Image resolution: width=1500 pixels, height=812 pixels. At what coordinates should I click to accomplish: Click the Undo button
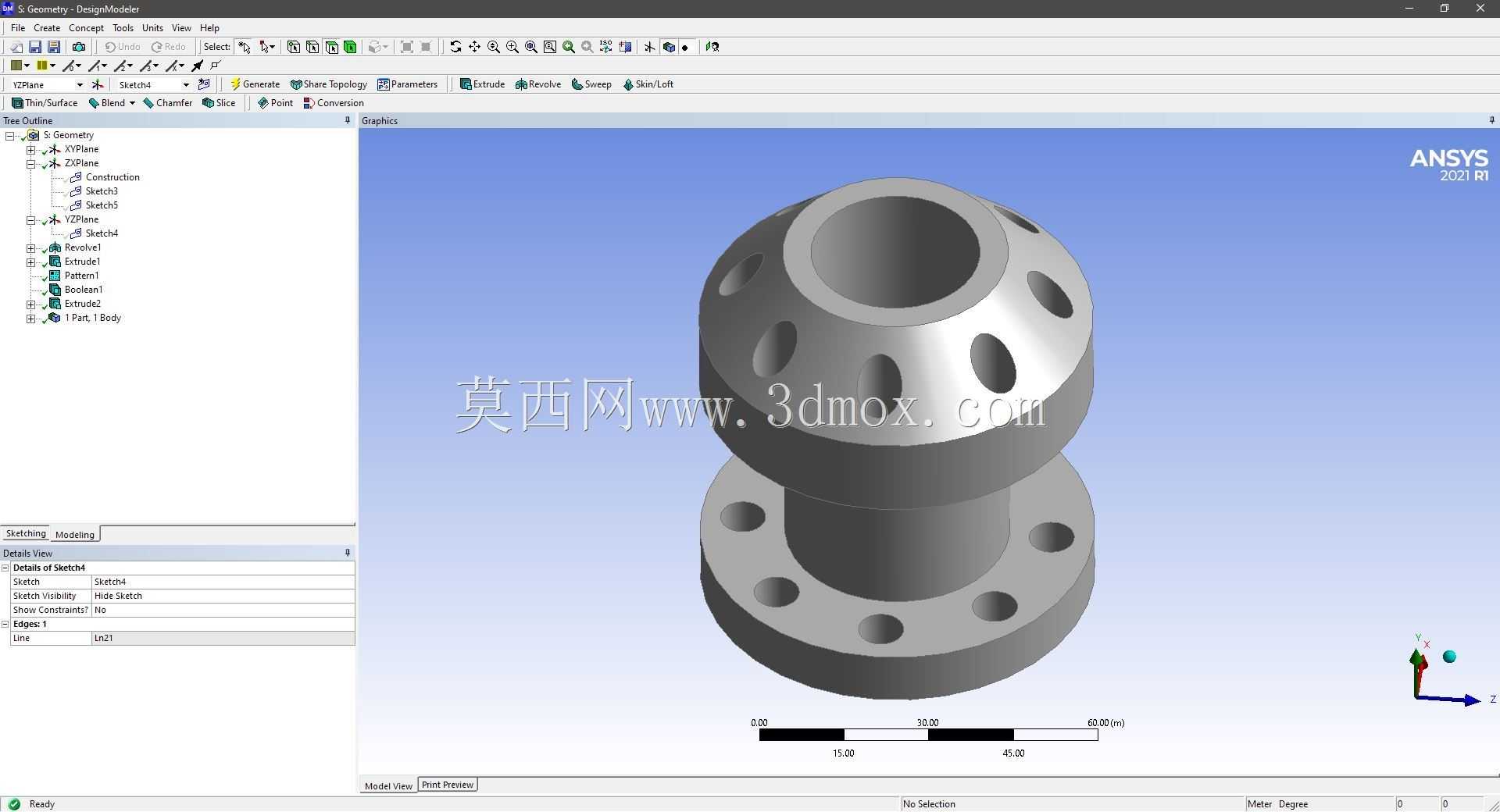coord(123,47)
